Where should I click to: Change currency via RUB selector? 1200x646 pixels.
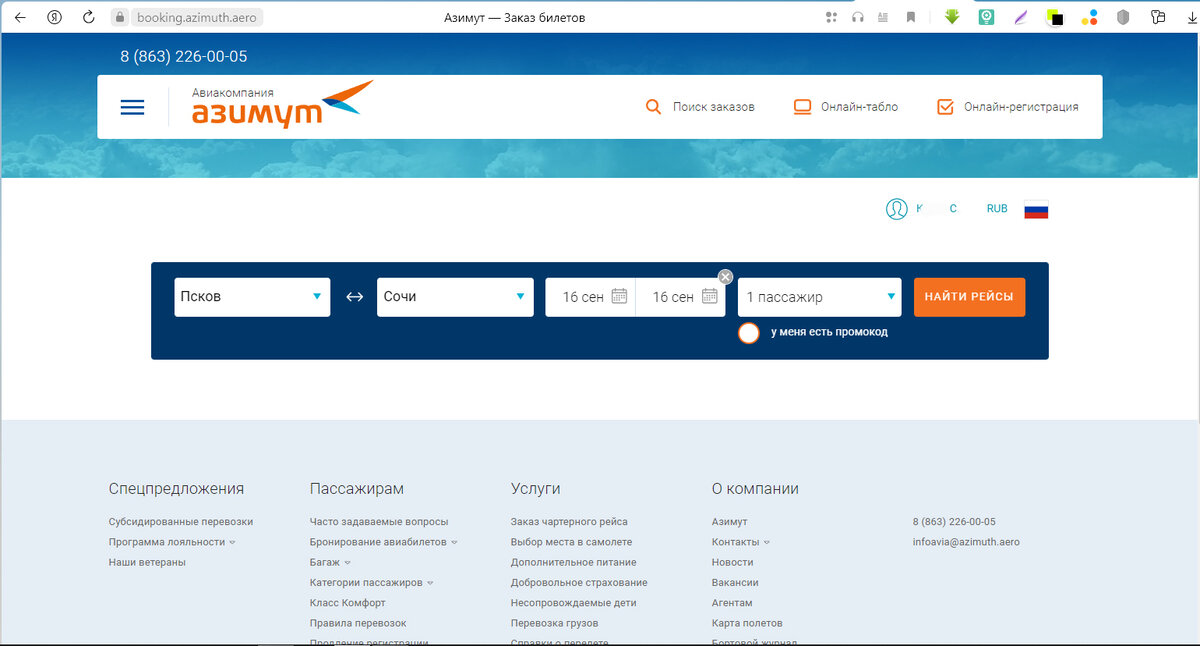[x=997, y=209]
